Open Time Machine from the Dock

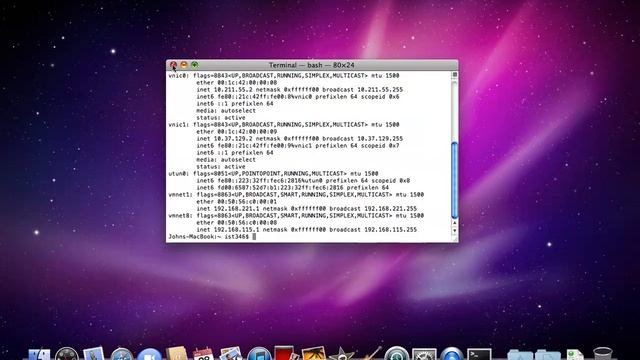click(x=396, y=354)
